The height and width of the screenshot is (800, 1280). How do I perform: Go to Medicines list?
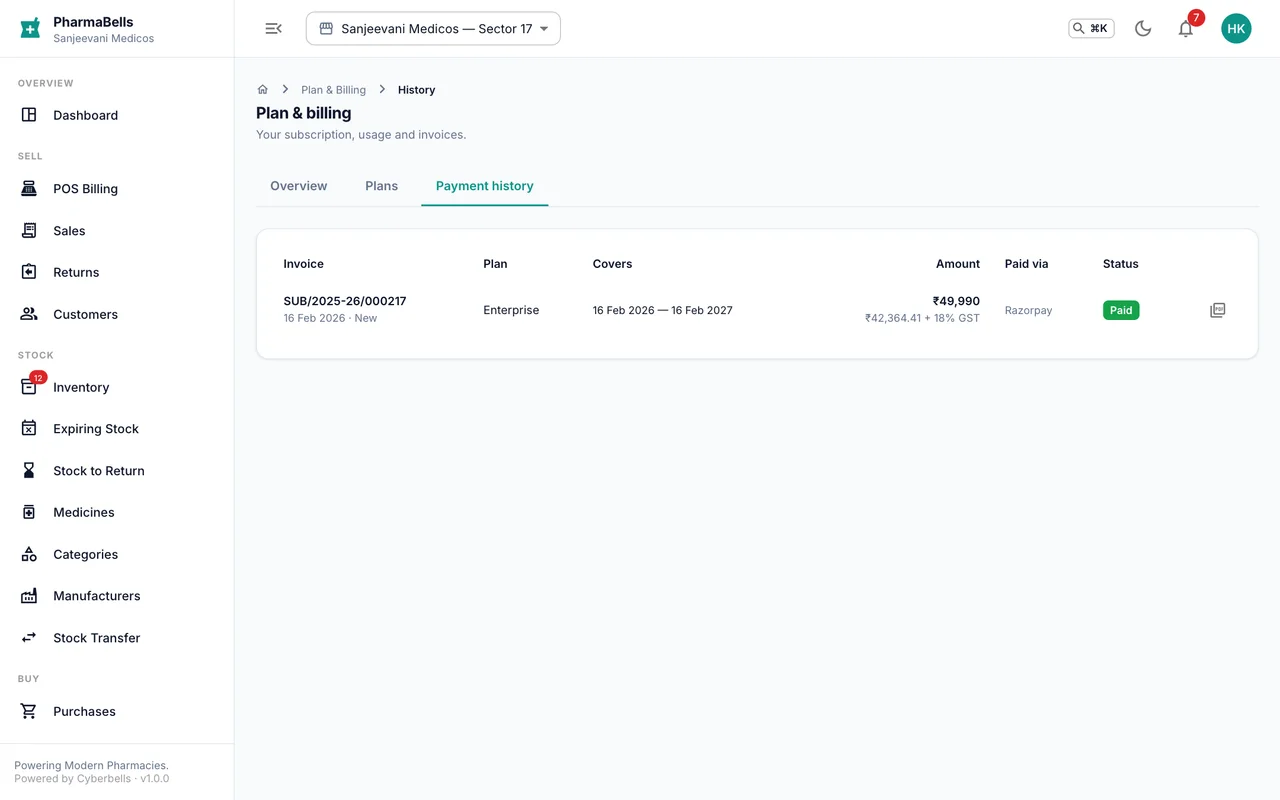point(117,512)
